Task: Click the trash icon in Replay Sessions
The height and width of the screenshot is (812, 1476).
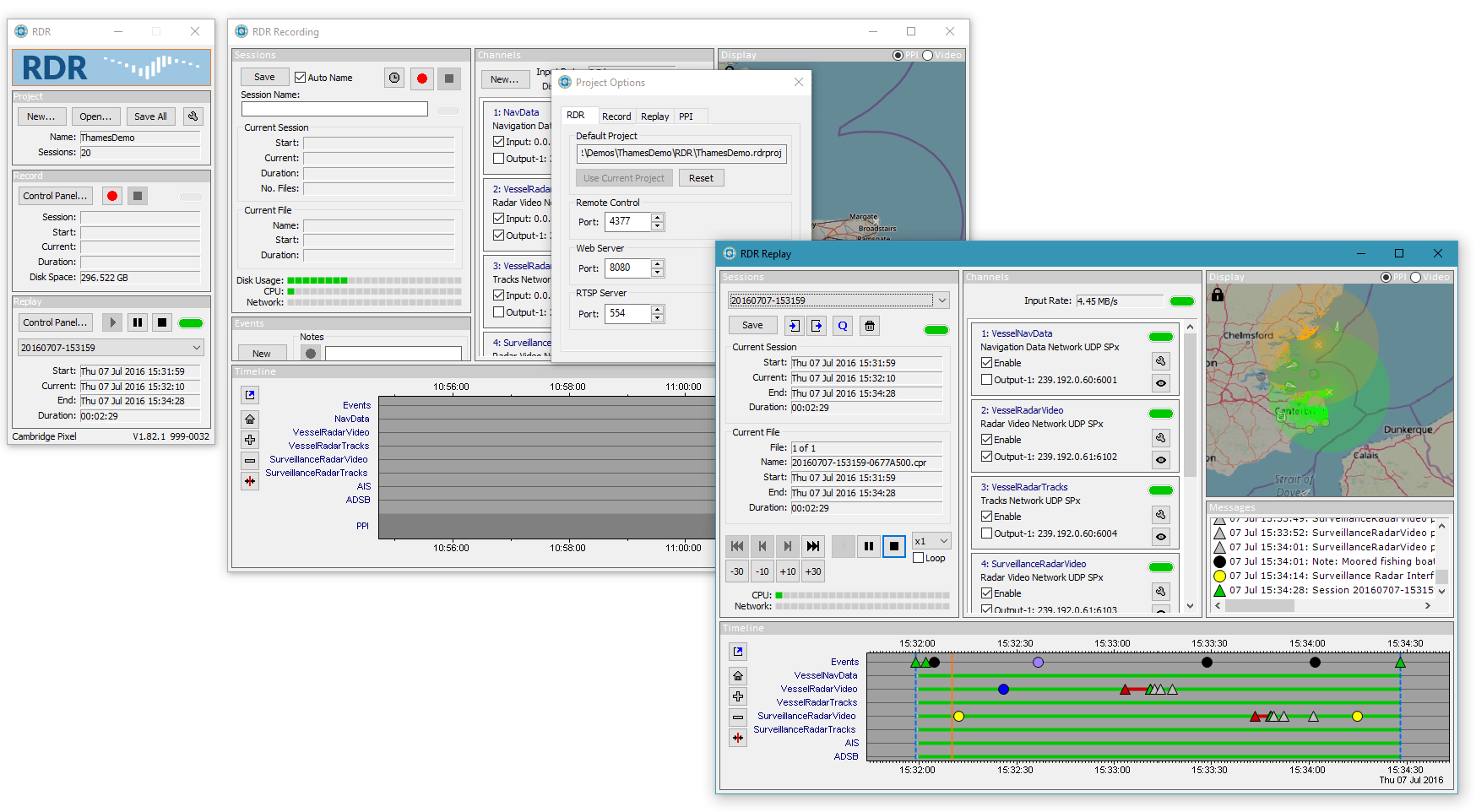Action: [870, 326]
